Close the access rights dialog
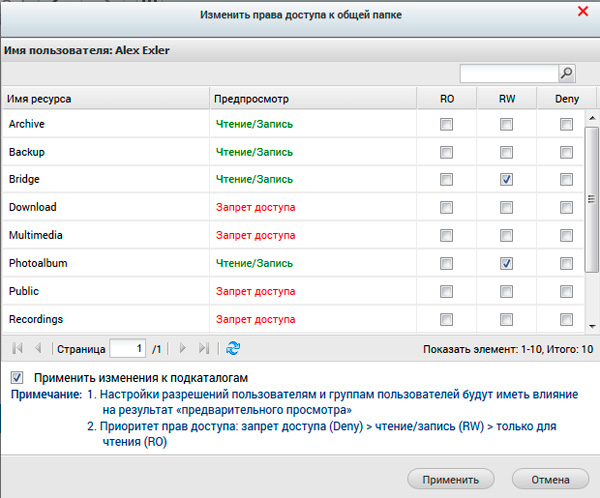The width and height of the screenshot is (600, 498). [582, 12]
